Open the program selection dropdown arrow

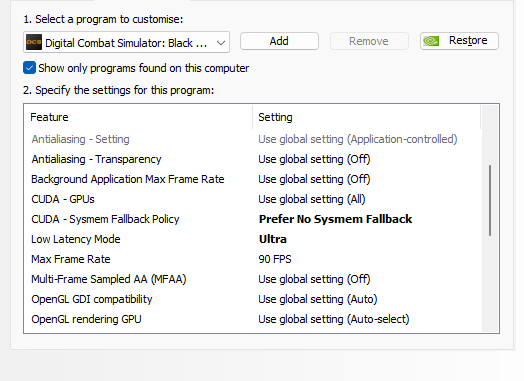point(221,43)
